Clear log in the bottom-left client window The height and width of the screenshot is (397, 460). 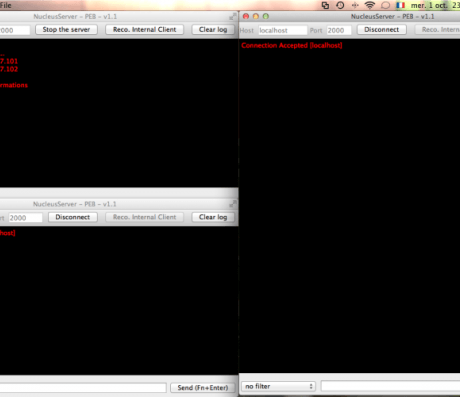[213, 217]
